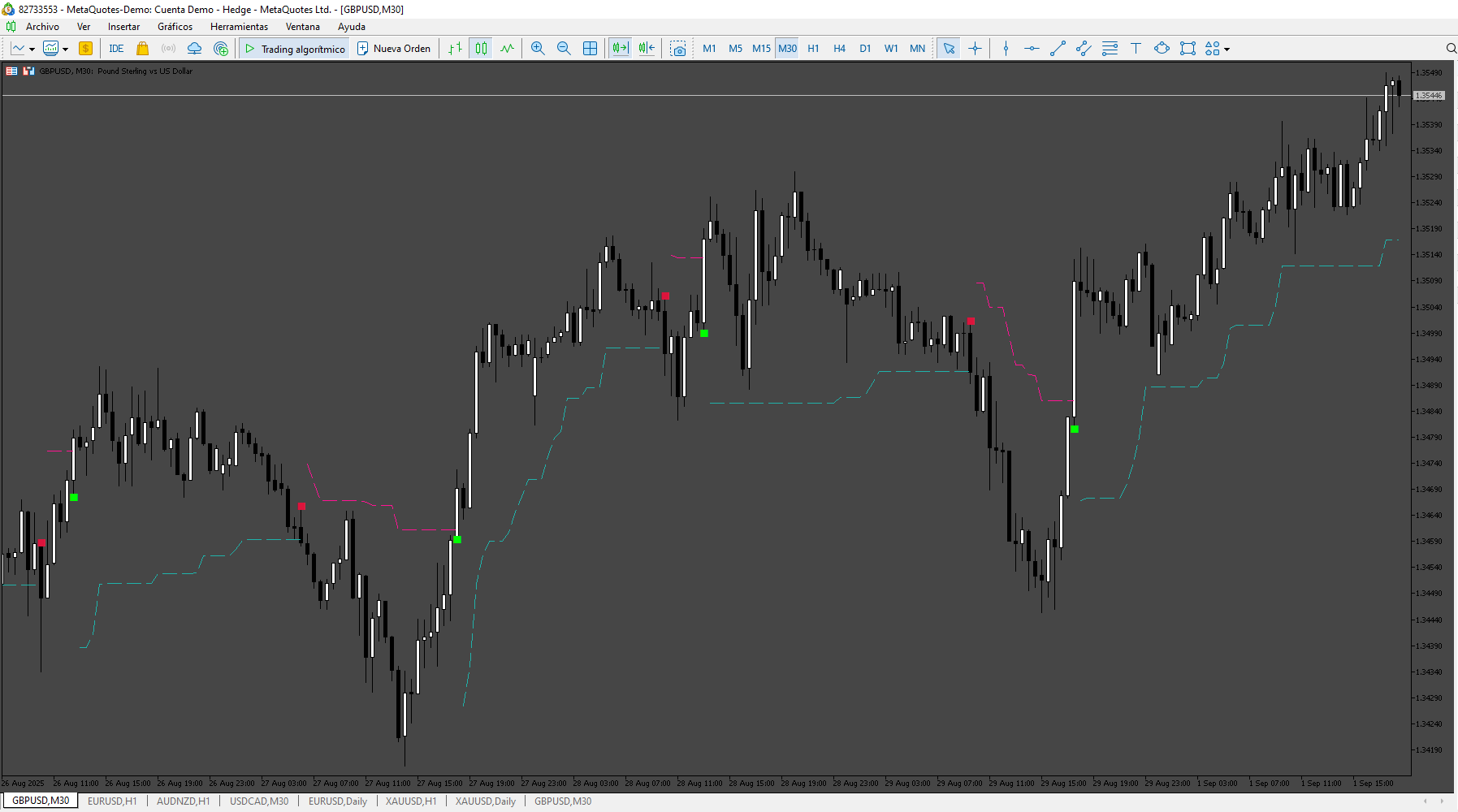Select the W1 timeframe
Screen dimensions: 1458x812
click(x=891, y=49)
